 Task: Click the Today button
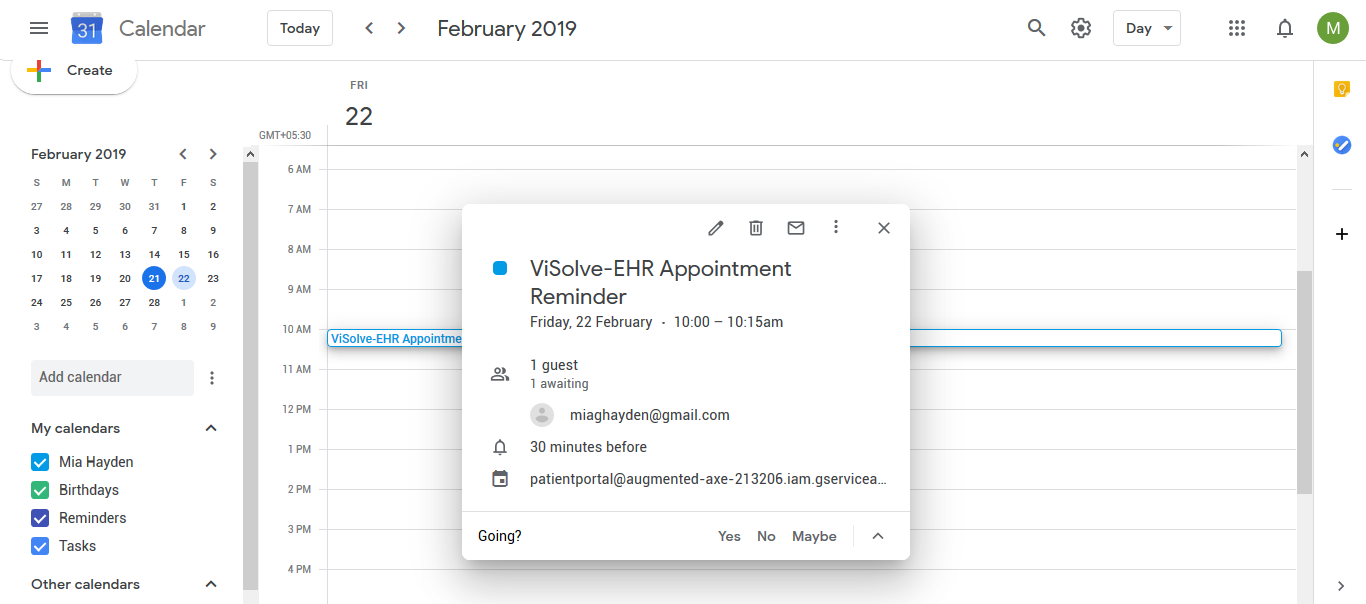coord(300,28)
